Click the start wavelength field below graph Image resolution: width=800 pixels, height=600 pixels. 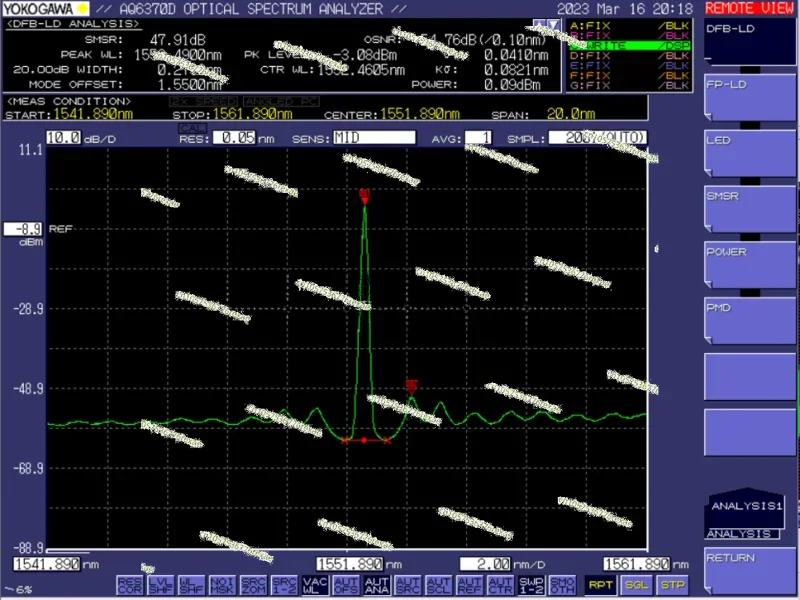[47, 564]
